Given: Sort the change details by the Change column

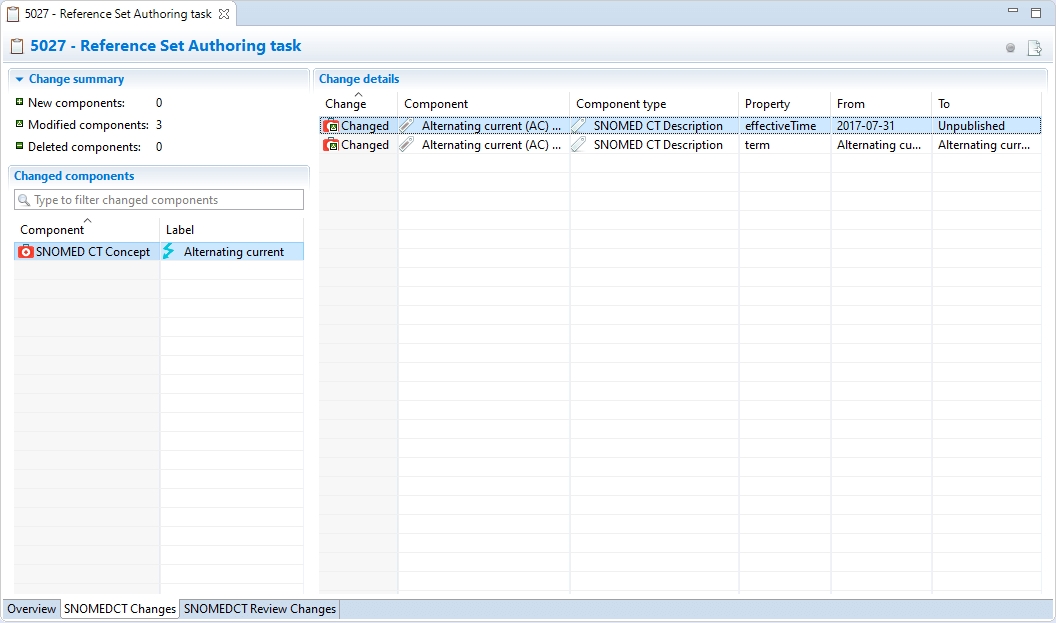Looking at the screenshot, I should pos(346,104).
